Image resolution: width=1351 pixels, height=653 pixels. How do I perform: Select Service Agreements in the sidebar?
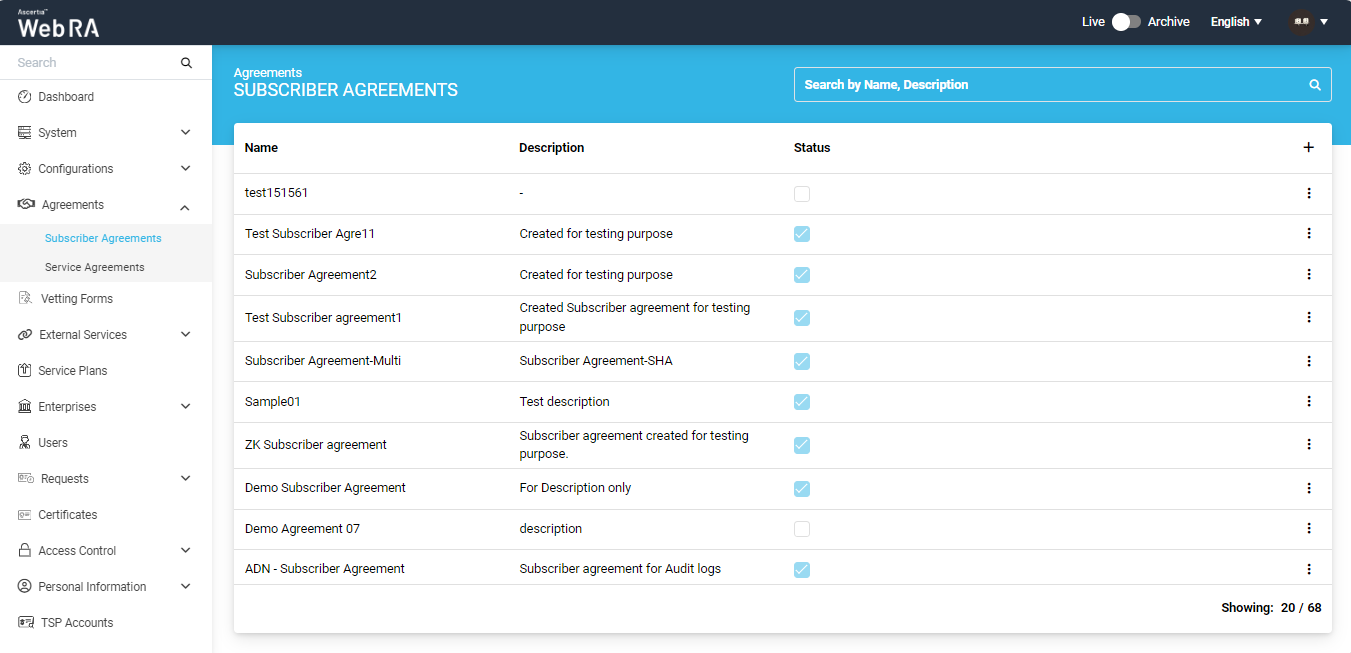coord(95,267)
